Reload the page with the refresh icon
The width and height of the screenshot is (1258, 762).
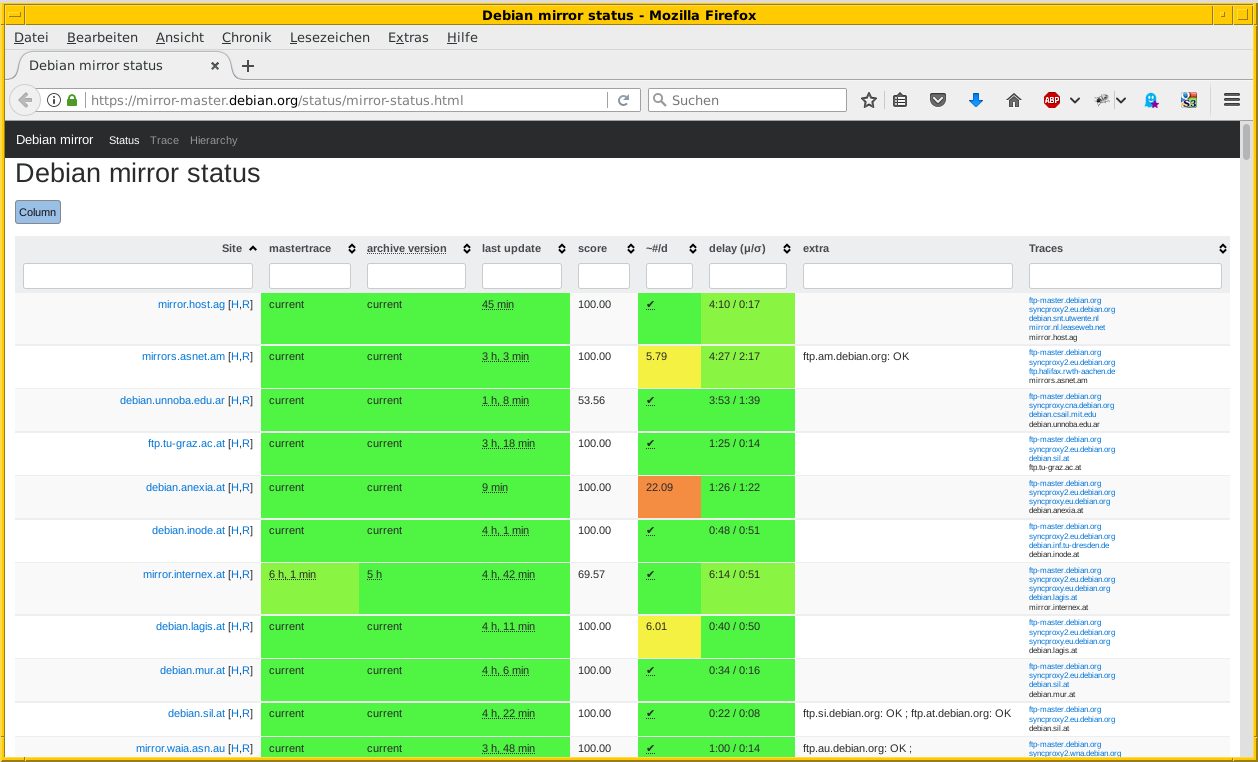point(623,100)
